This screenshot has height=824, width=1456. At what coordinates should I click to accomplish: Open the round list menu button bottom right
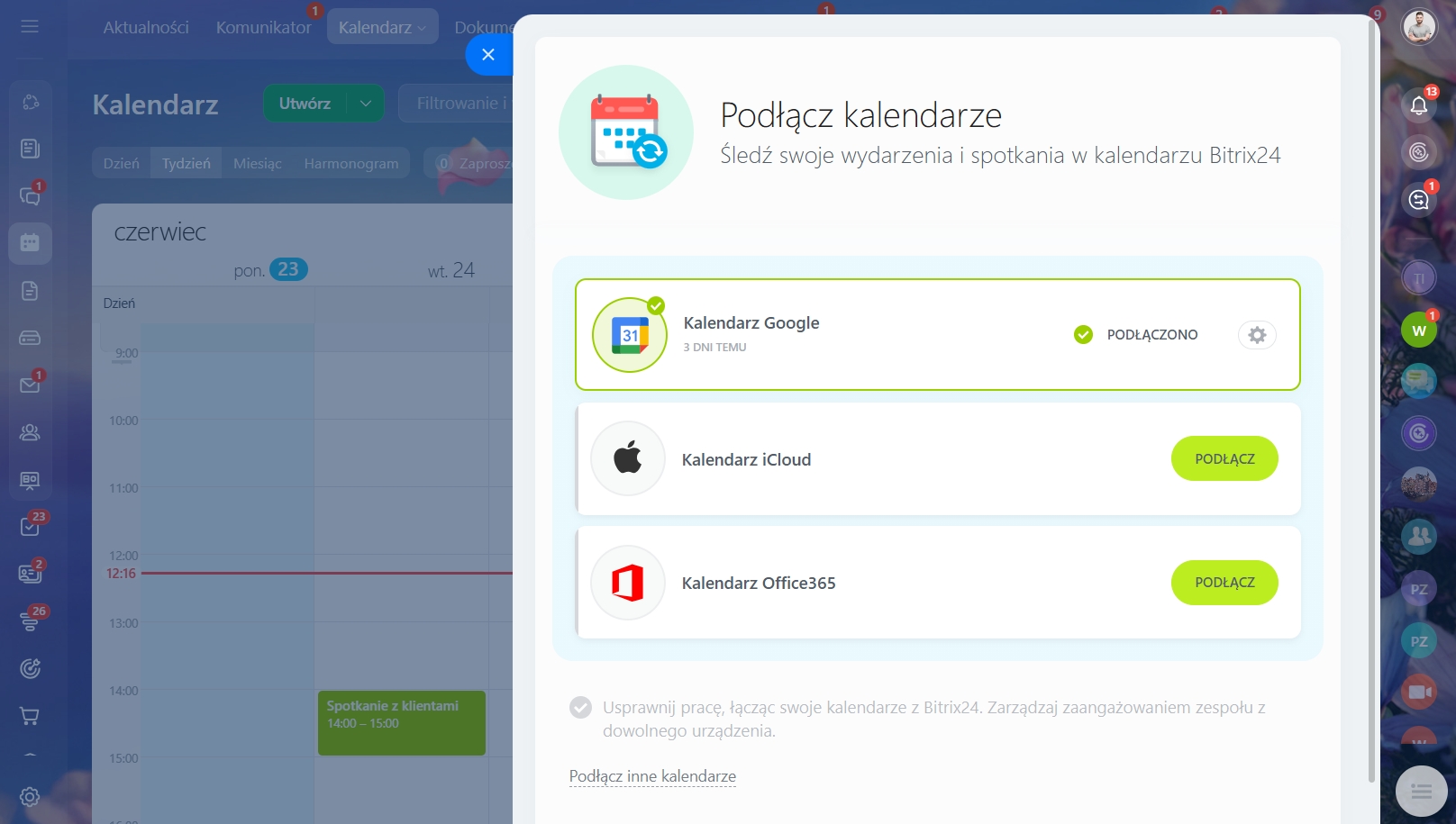pyautogui.click(x=1421, y=792)
